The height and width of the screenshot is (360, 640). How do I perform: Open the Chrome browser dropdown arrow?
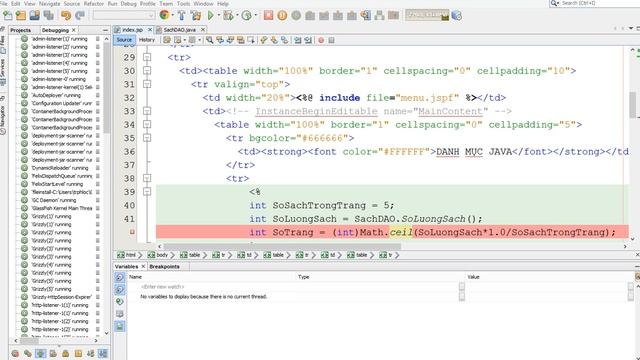173,16
